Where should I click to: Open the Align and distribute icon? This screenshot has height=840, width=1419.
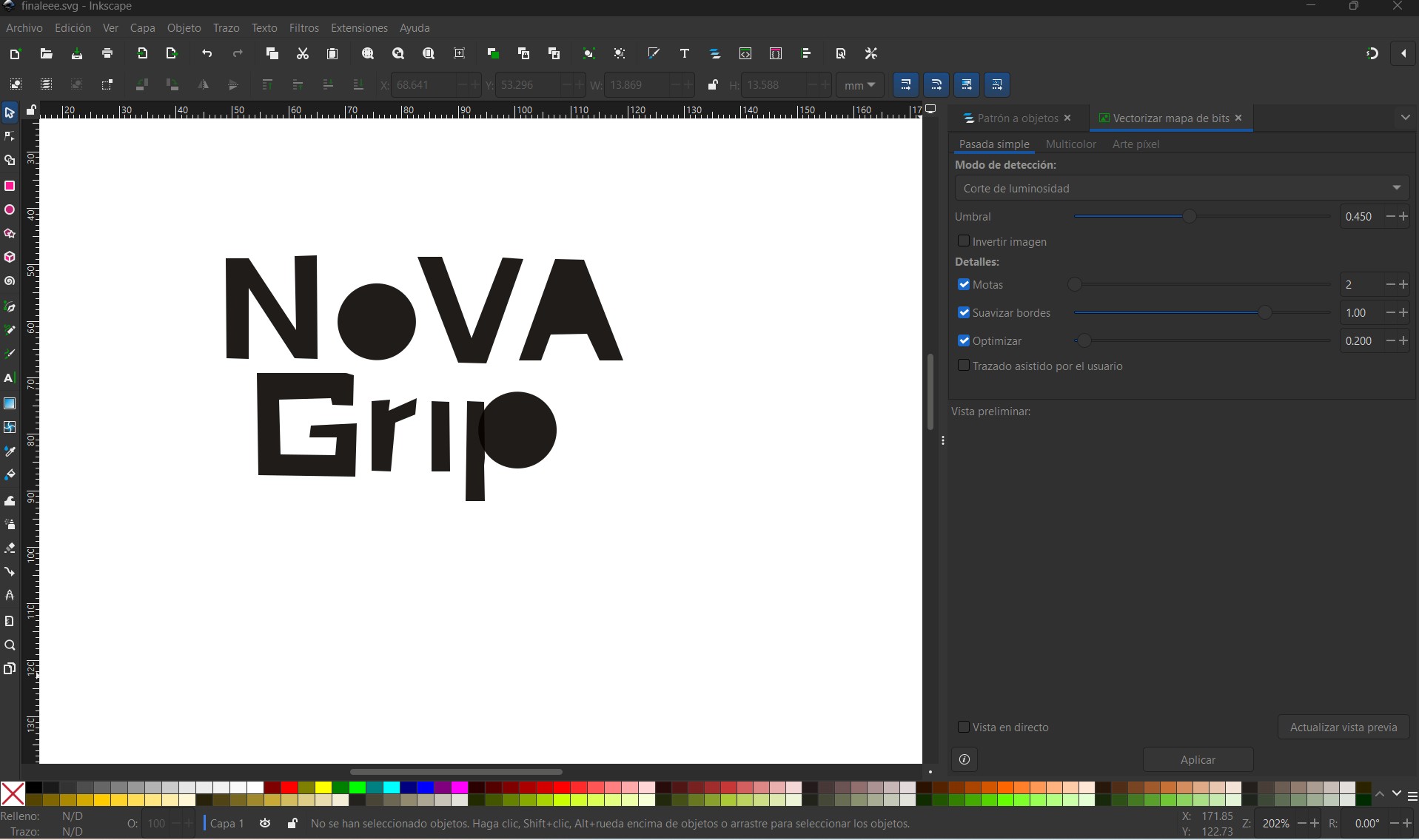[x=806, y=53]
